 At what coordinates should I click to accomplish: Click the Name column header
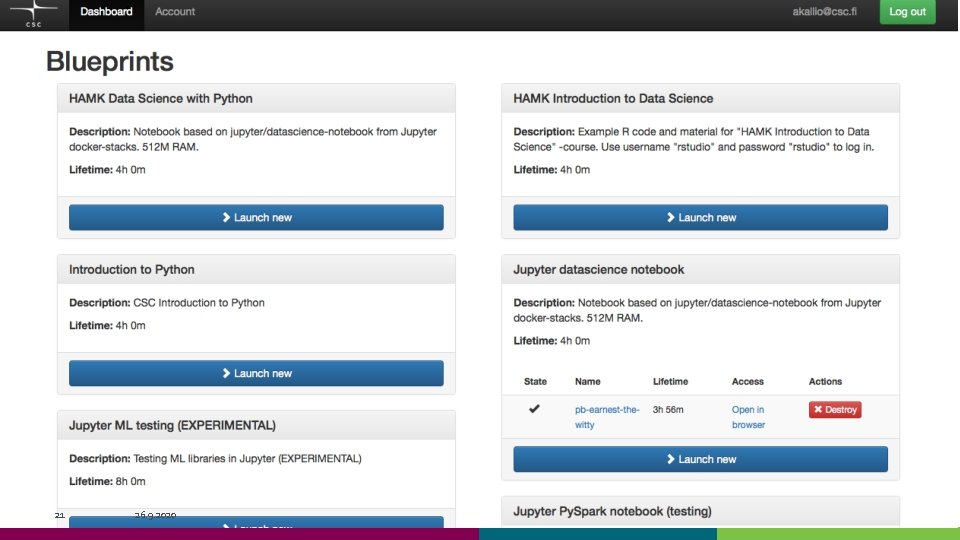pos(587,381)
